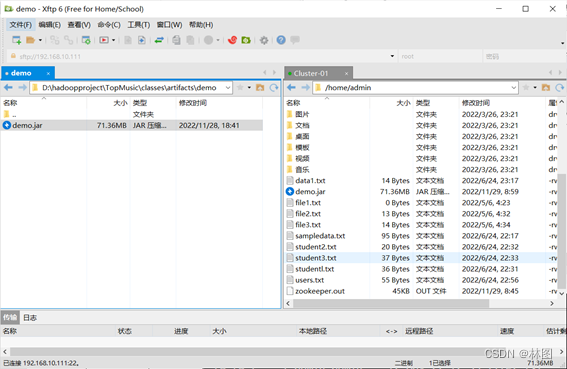The image size is (567, 369).
Task: Click the 密码 password field
Action: point(524,56)
